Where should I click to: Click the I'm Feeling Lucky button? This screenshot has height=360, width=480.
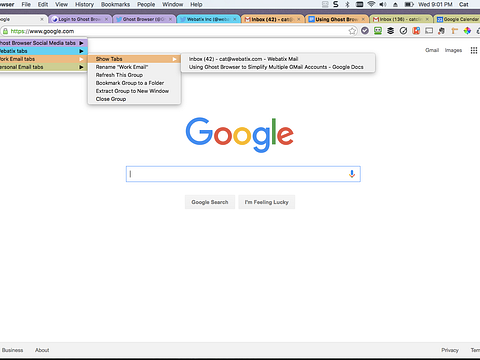267,202
